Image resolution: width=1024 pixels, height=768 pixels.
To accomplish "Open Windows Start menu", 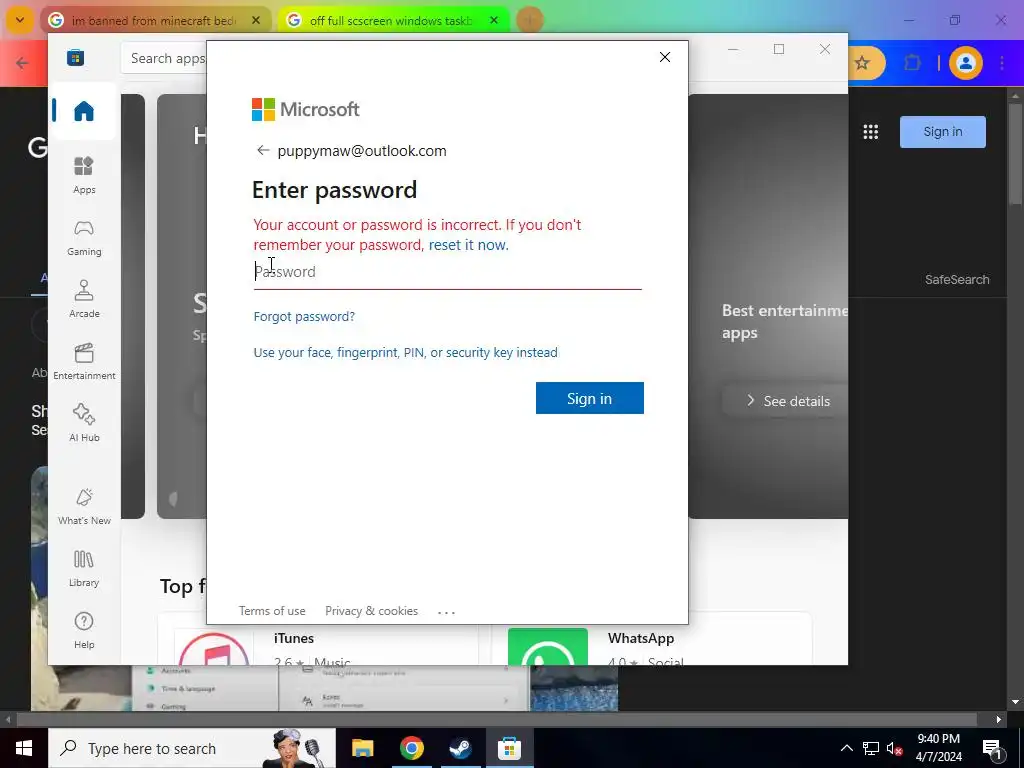I will pyautogui.click(x=24, y=748).
